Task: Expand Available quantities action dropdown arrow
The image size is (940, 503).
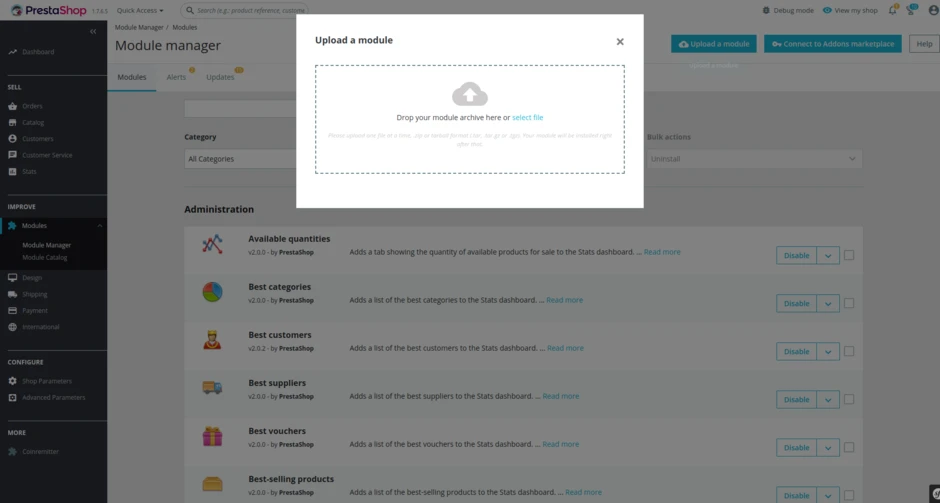Action: (828, 255)
